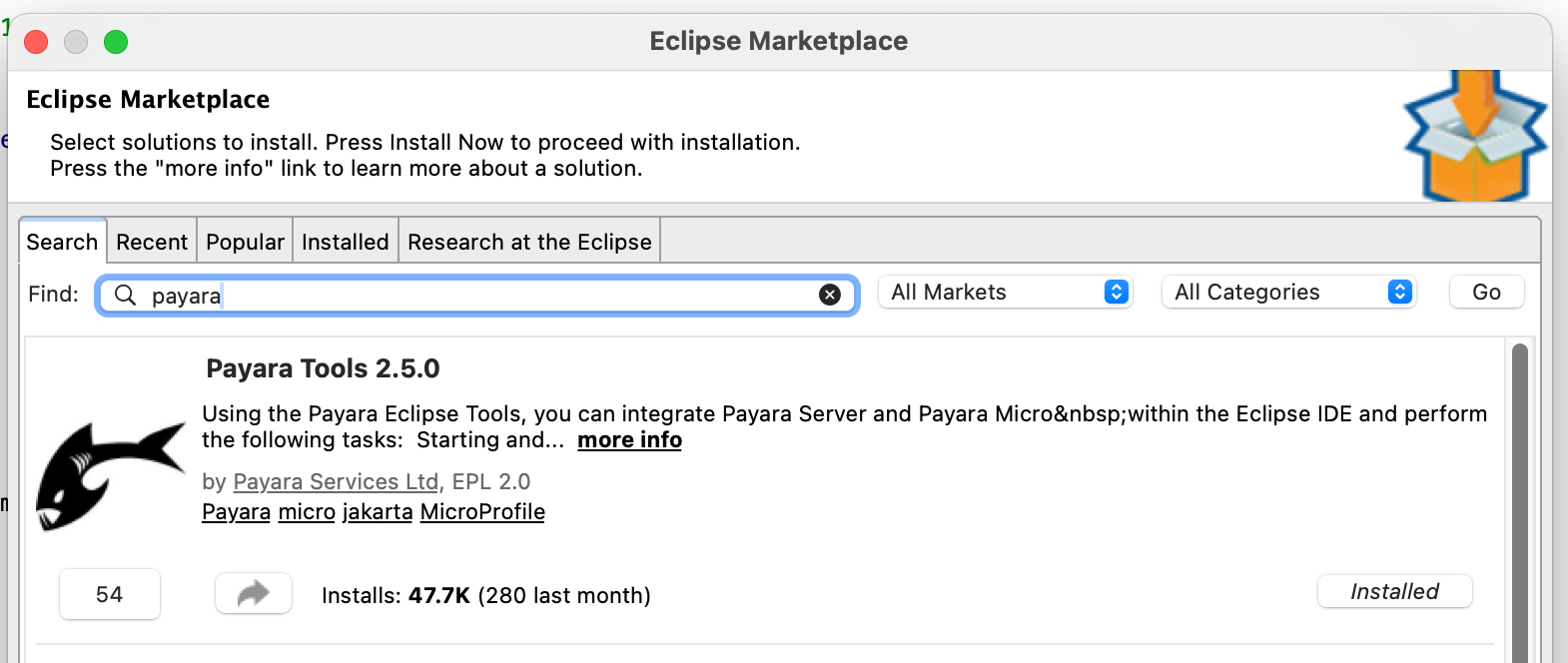The height and width of the screenshot is (663, 1568).
Task: Switch to the Installed tab
Action: (x=346, y=242)
